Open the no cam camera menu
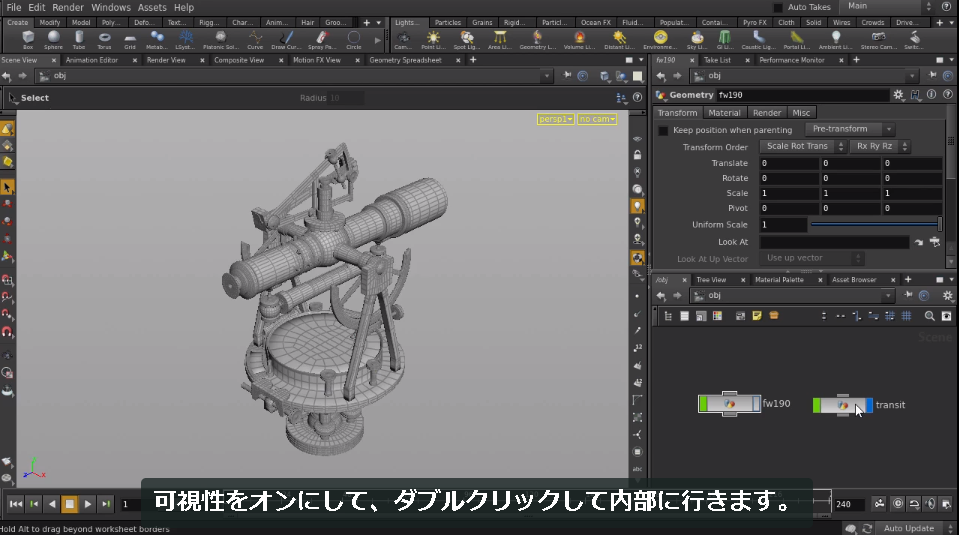The image size is (959, 535). [x=597, y=119]
